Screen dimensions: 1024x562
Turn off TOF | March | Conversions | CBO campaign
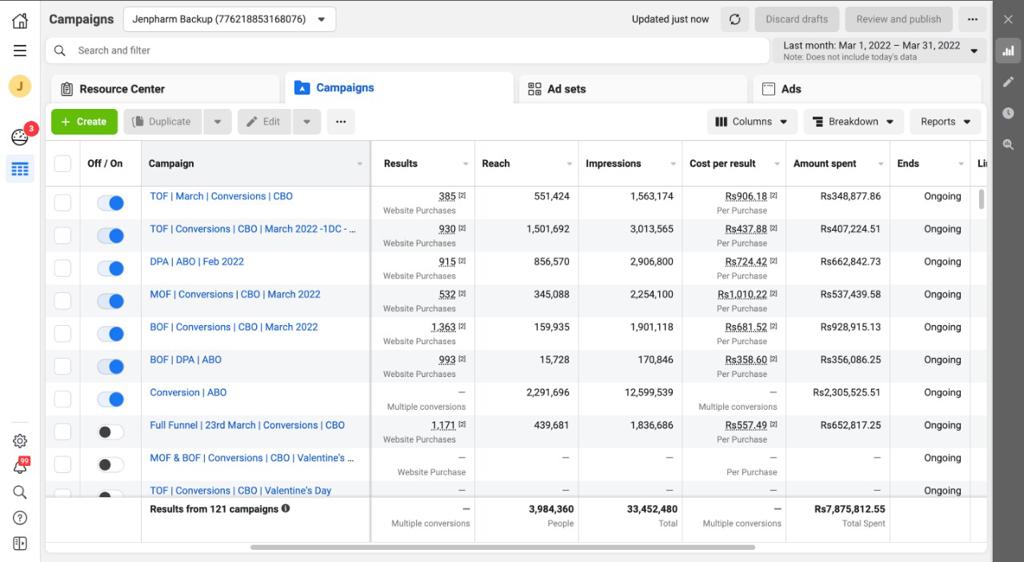(x=110, y=203)
